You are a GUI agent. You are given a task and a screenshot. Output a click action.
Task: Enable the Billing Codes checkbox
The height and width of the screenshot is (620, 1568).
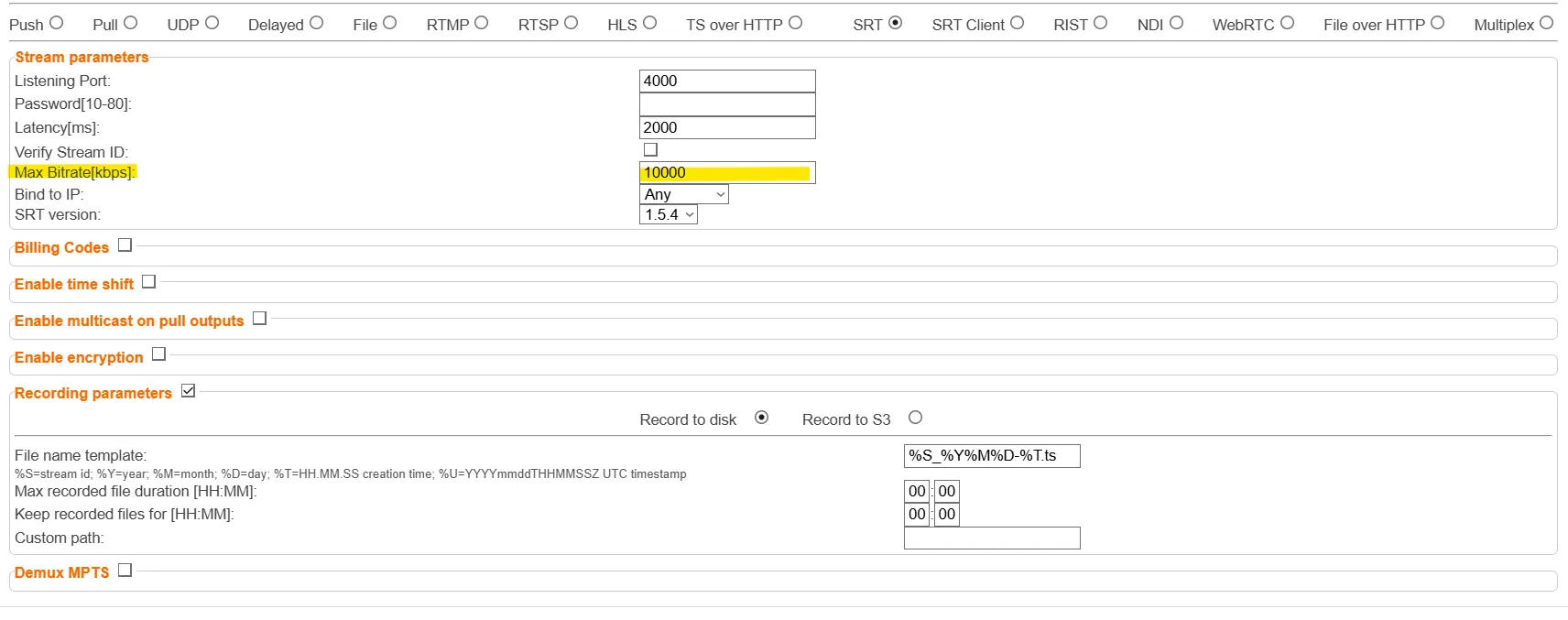click(125, 245)
